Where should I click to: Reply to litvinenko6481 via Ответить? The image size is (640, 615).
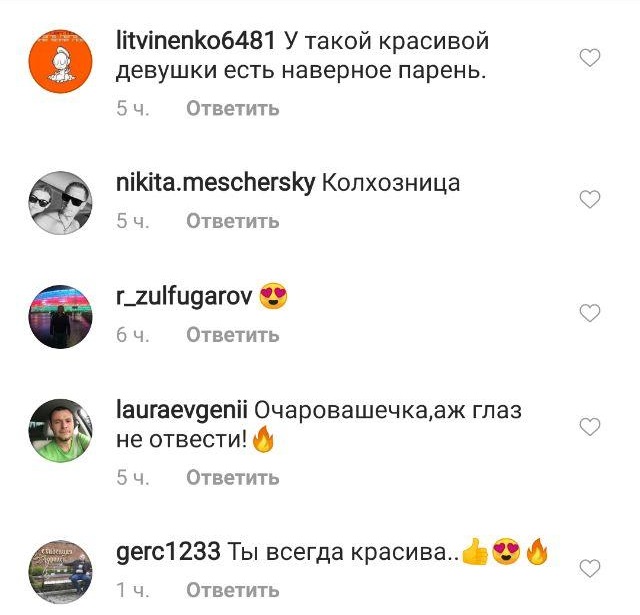[233, 109]
